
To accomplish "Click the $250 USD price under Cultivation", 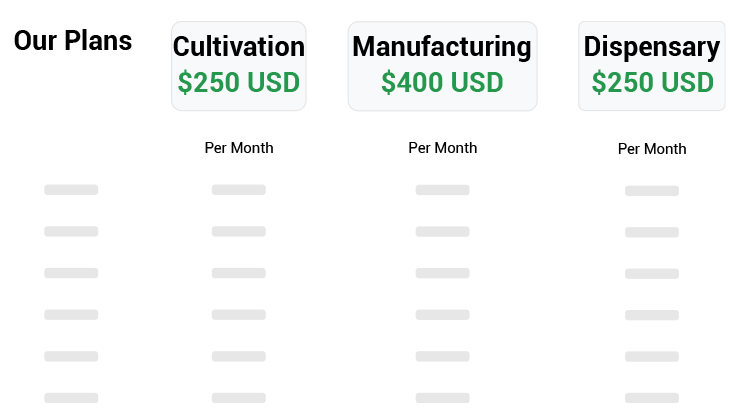I will click(x=238, y=83).
